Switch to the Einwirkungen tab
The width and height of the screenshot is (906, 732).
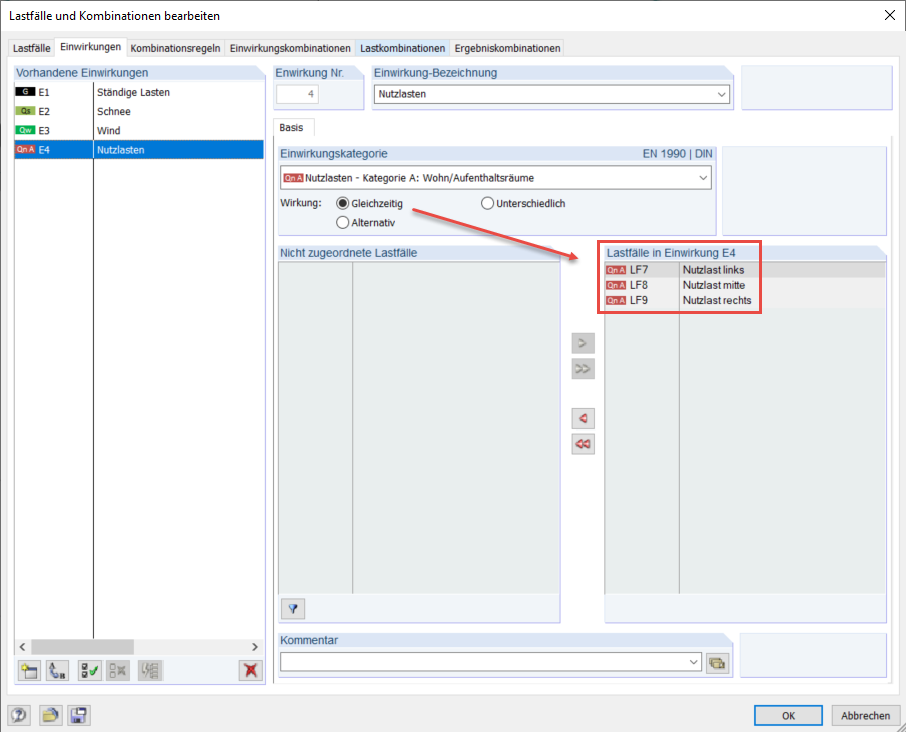(91, 47)
